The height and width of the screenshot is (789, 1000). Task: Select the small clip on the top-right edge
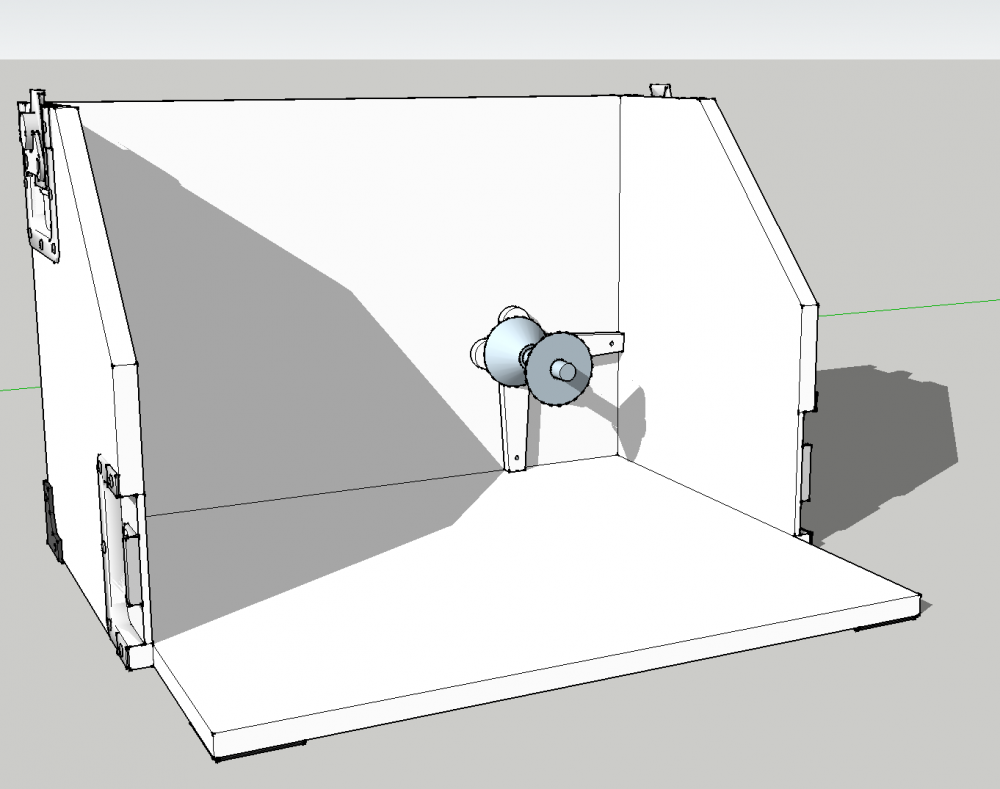661,89
